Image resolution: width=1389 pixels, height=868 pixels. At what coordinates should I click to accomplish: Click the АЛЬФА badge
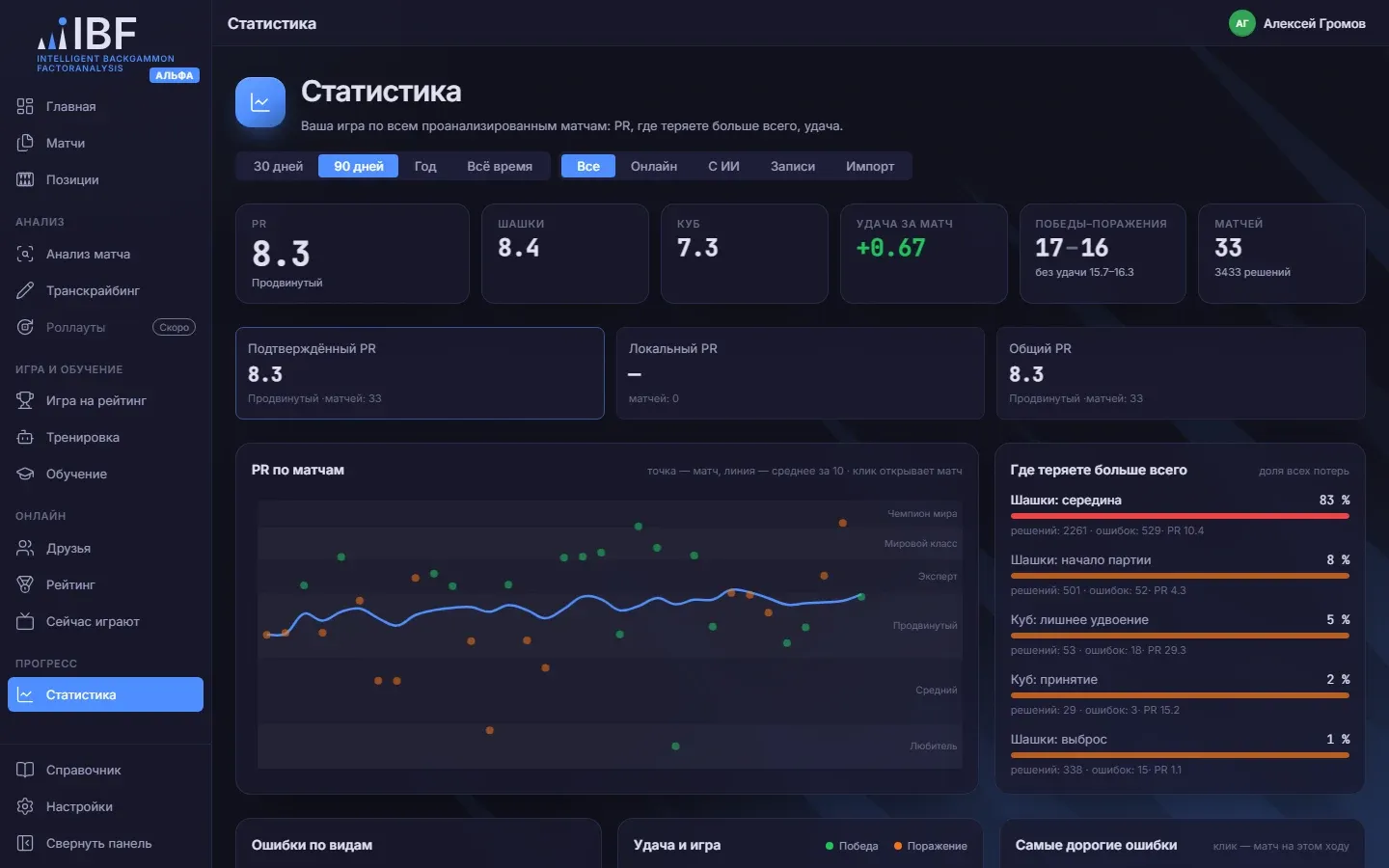click(175, 75)
